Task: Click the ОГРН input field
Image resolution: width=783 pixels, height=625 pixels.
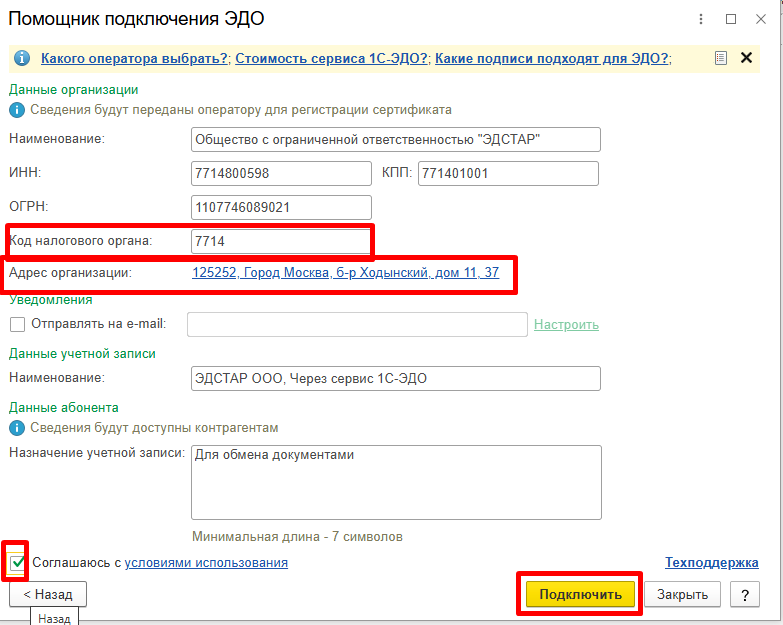Action: click(281, 208)
